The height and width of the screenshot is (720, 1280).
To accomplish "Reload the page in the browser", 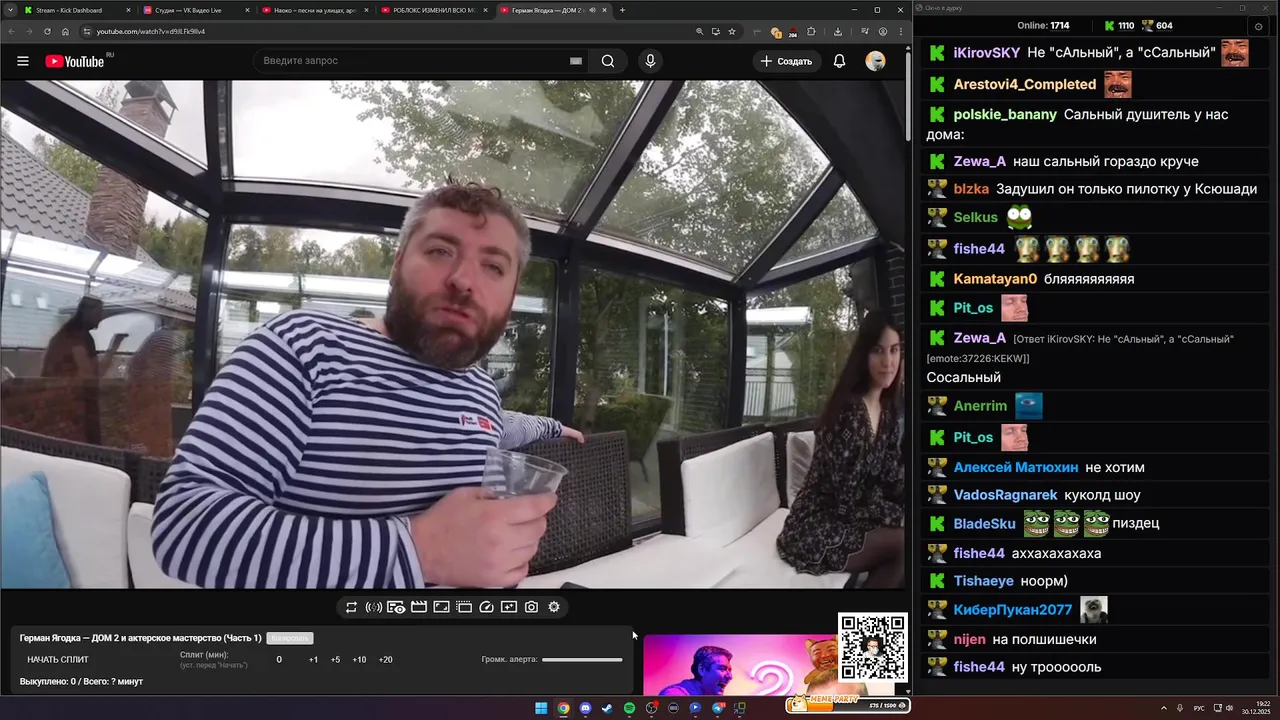I will pyautogui.click(x=47, y=31).
